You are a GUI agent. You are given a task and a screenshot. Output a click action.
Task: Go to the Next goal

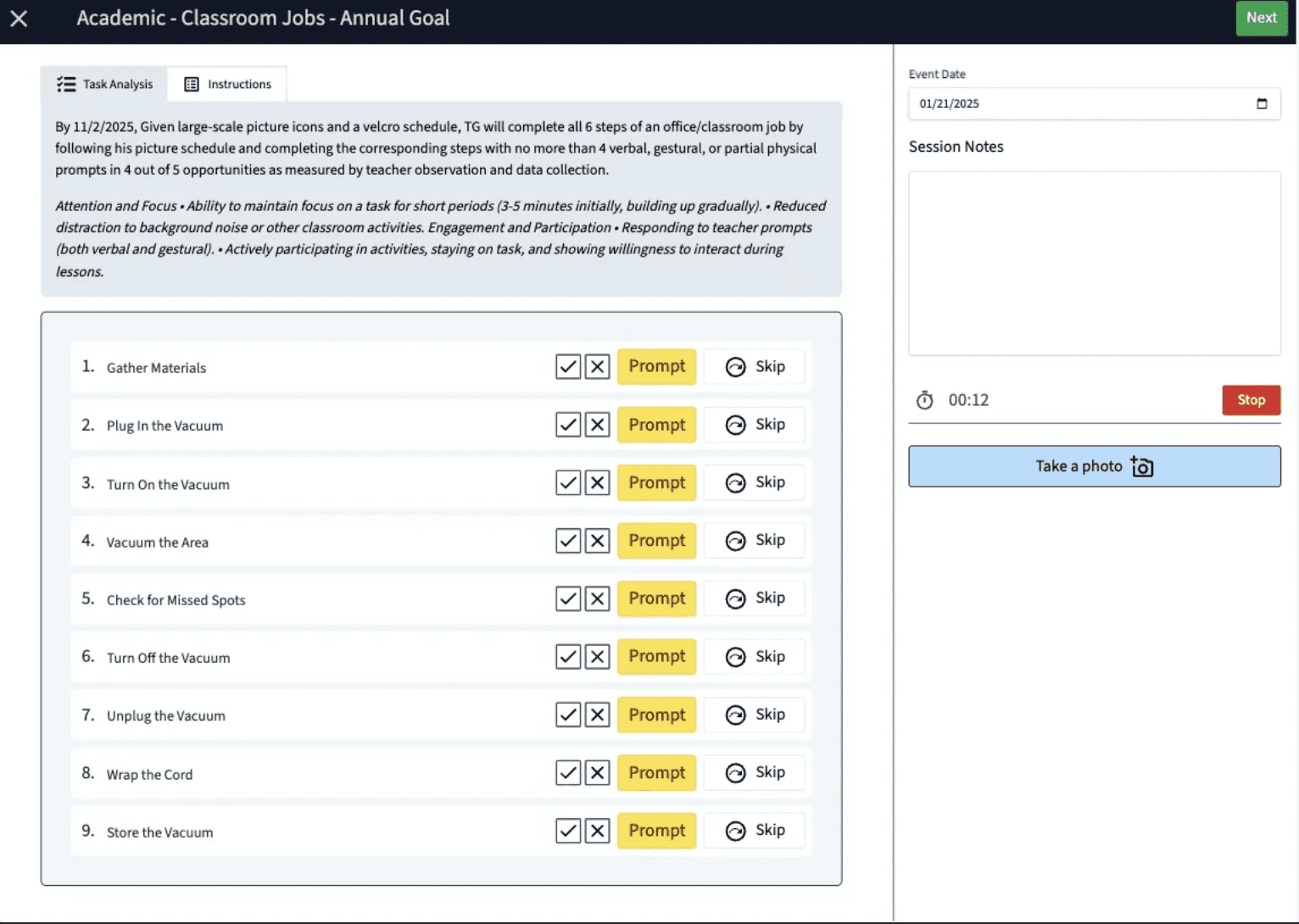pyautogui.click(x=1261, y=18)
